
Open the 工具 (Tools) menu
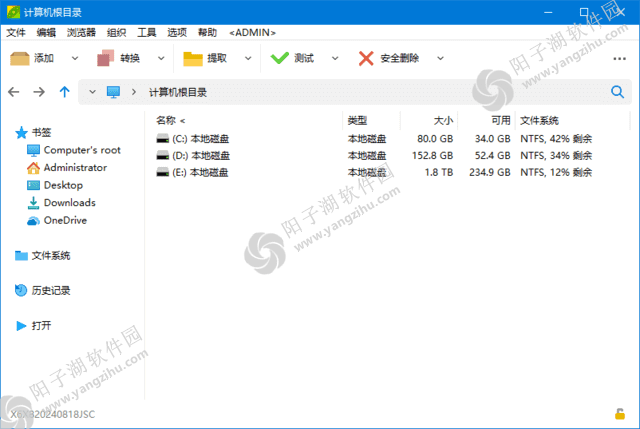pyautogui.click(x=147, y=33)
